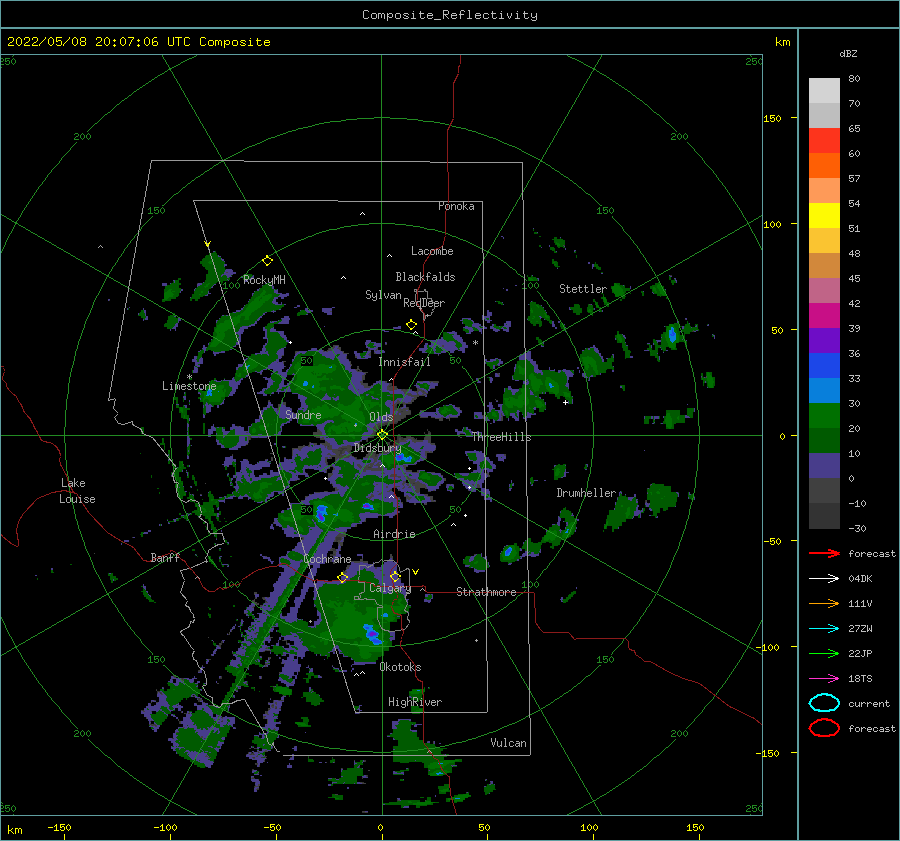Click the Stettler label on the map
Screen dimensions: 900x841
pyautogui.click(x=583, y=289)
